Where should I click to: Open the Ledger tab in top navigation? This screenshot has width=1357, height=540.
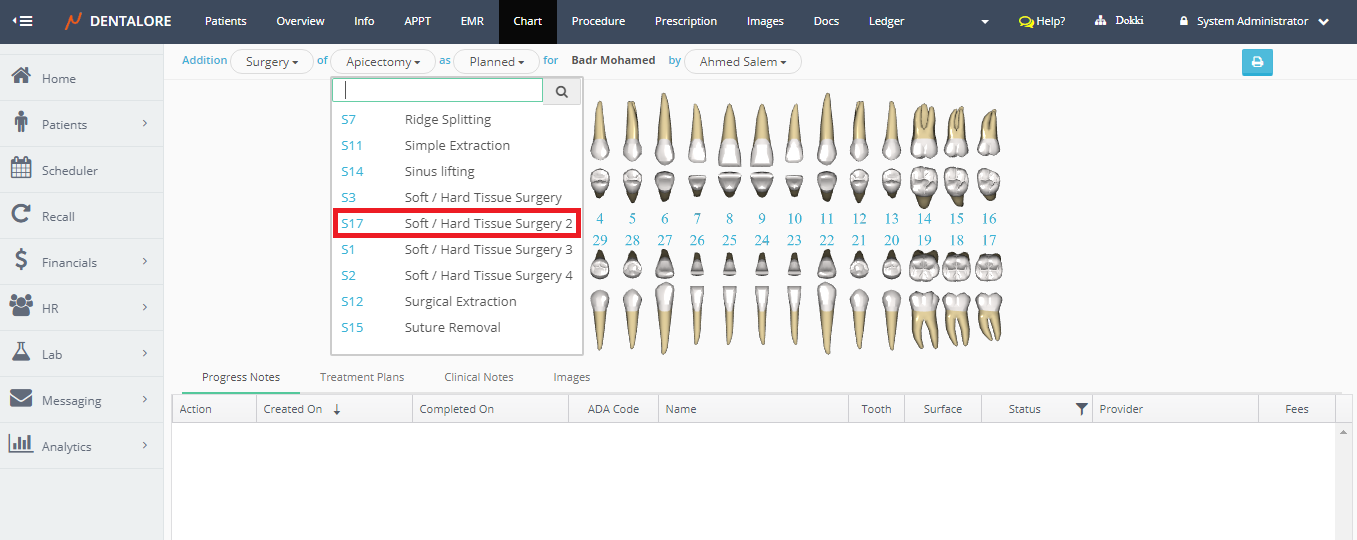tap(886, 21)
